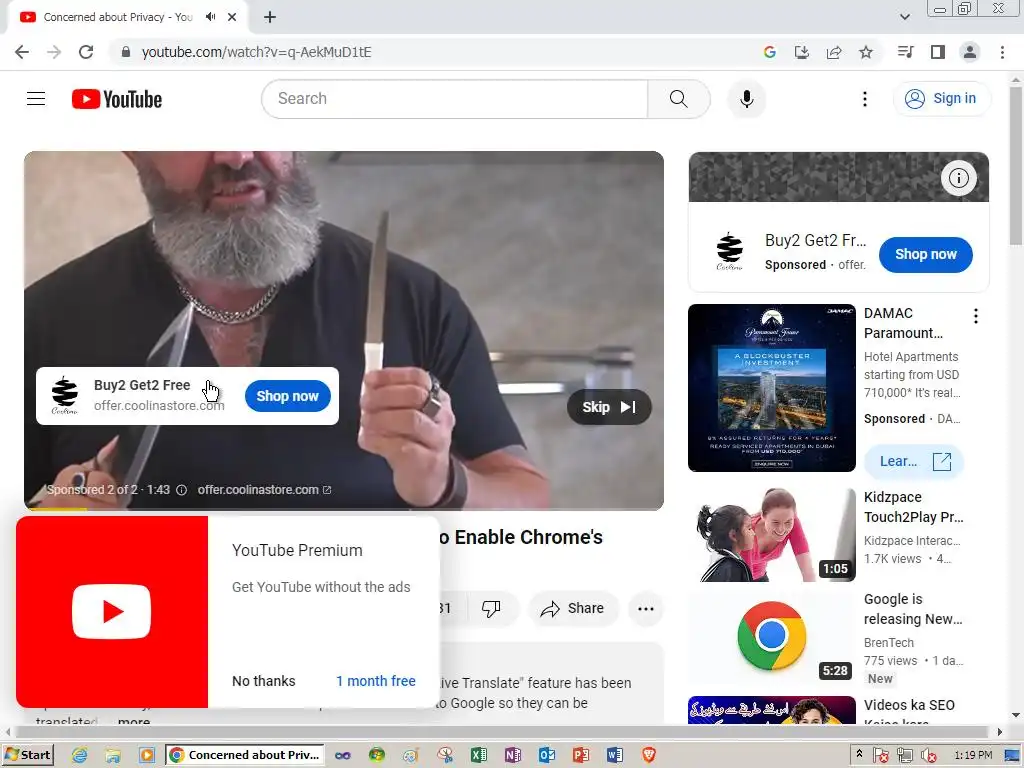Screen dimensions: 1024x768
Task: Toggle the Chrome side panel
Action: 938,52
